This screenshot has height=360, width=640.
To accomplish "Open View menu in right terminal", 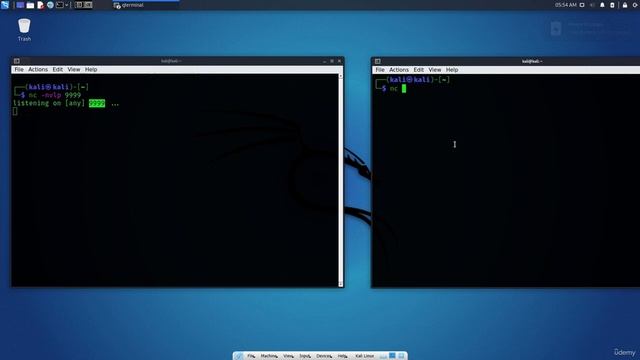I will coord(435,70).
